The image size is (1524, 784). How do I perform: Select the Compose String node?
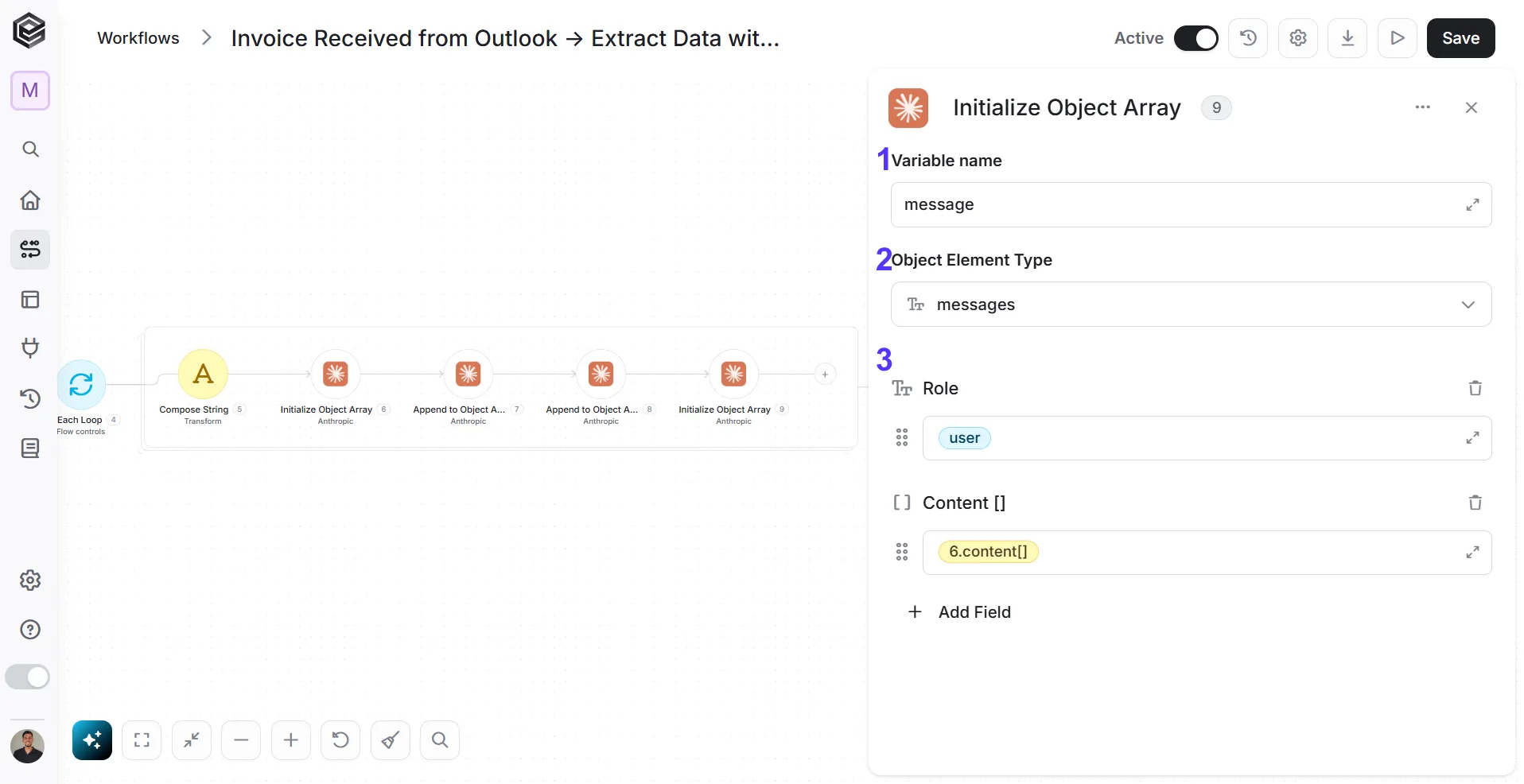pos(203,375)
